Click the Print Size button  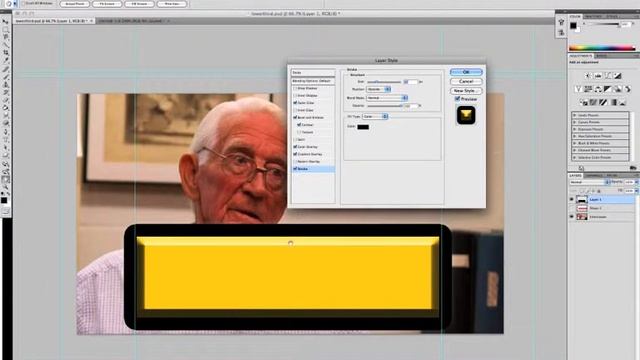click(x=172, y=4)
